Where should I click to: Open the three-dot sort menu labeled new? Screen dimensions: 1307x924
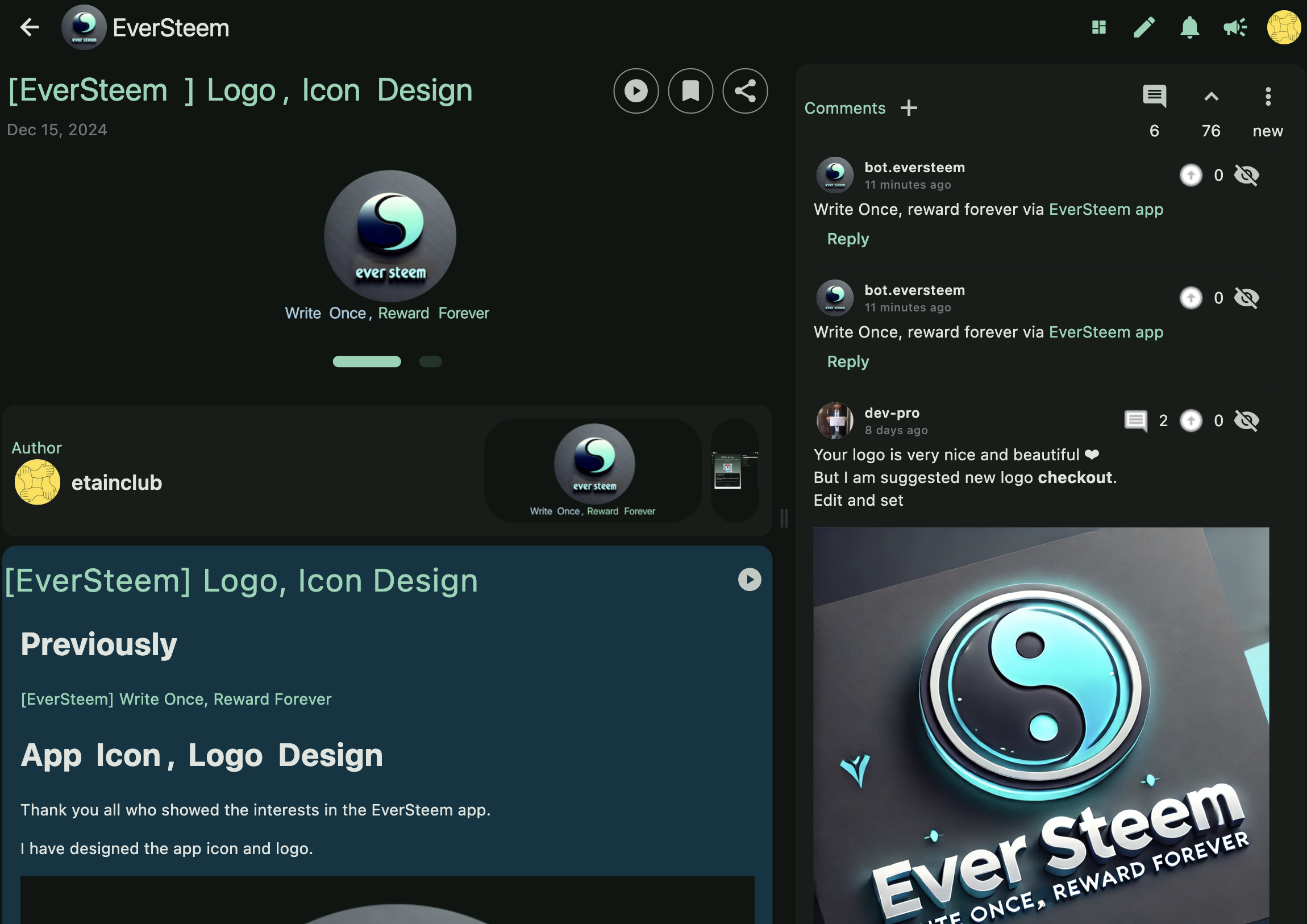(1268, 96)
